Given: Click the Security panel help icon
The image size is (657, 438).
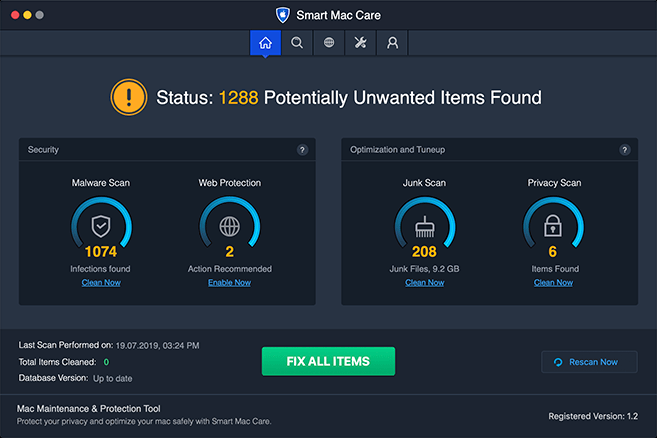Looking at the screenshot, I should pos(302,150).
